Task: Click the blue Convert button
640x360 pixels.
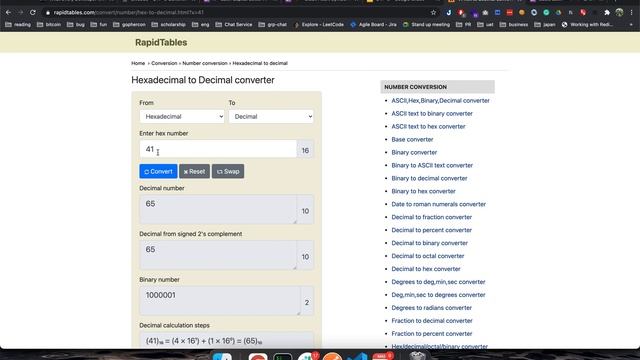Action: (158, 171)
